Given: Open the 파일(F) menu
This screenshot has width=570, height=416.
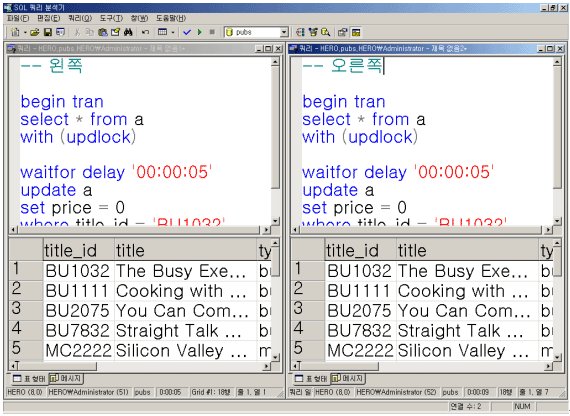Looking at the screenshot, I should (18, 18).
